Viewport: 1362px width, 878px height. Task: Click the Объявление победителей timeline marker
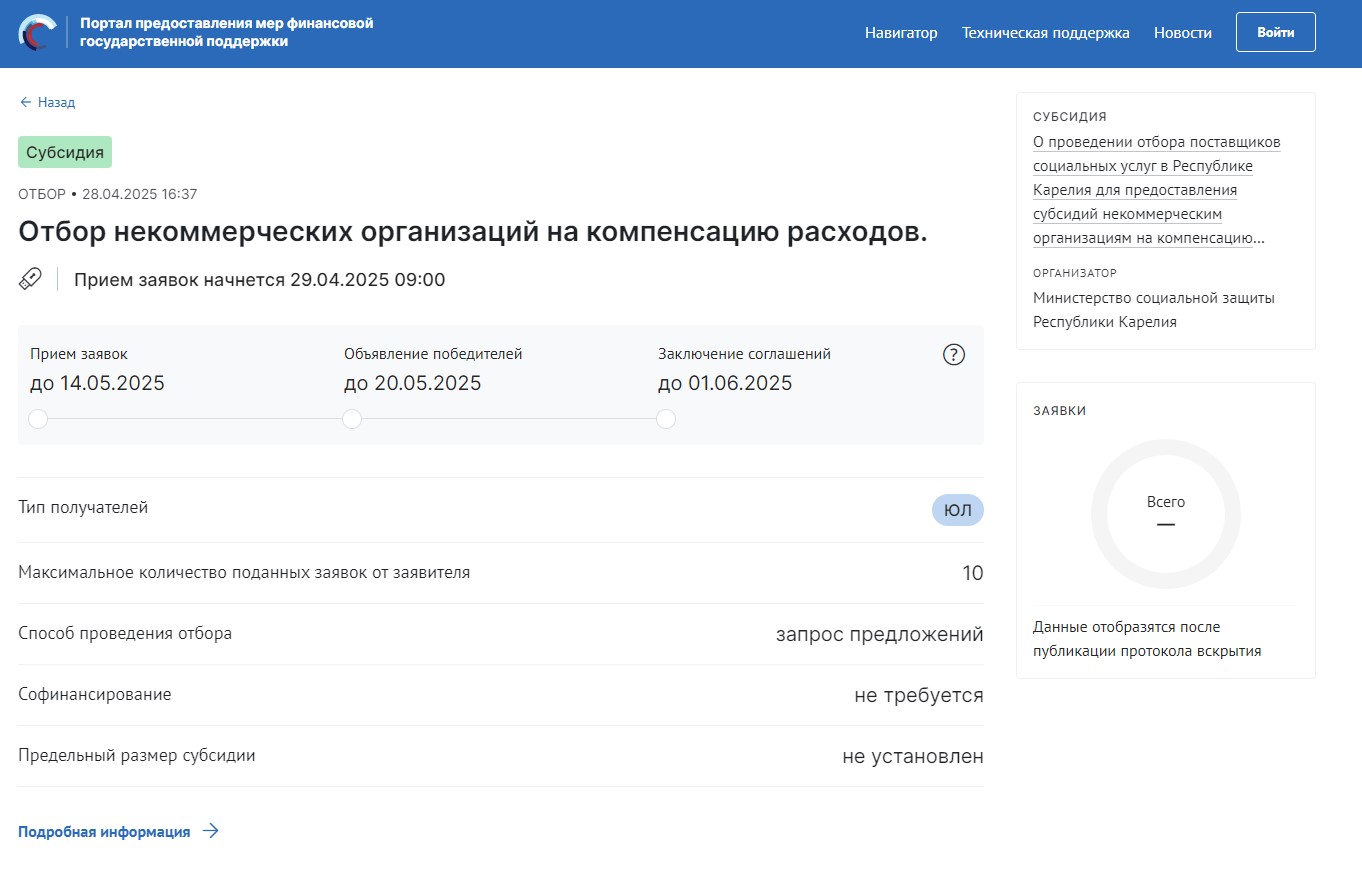pos(352,419)
